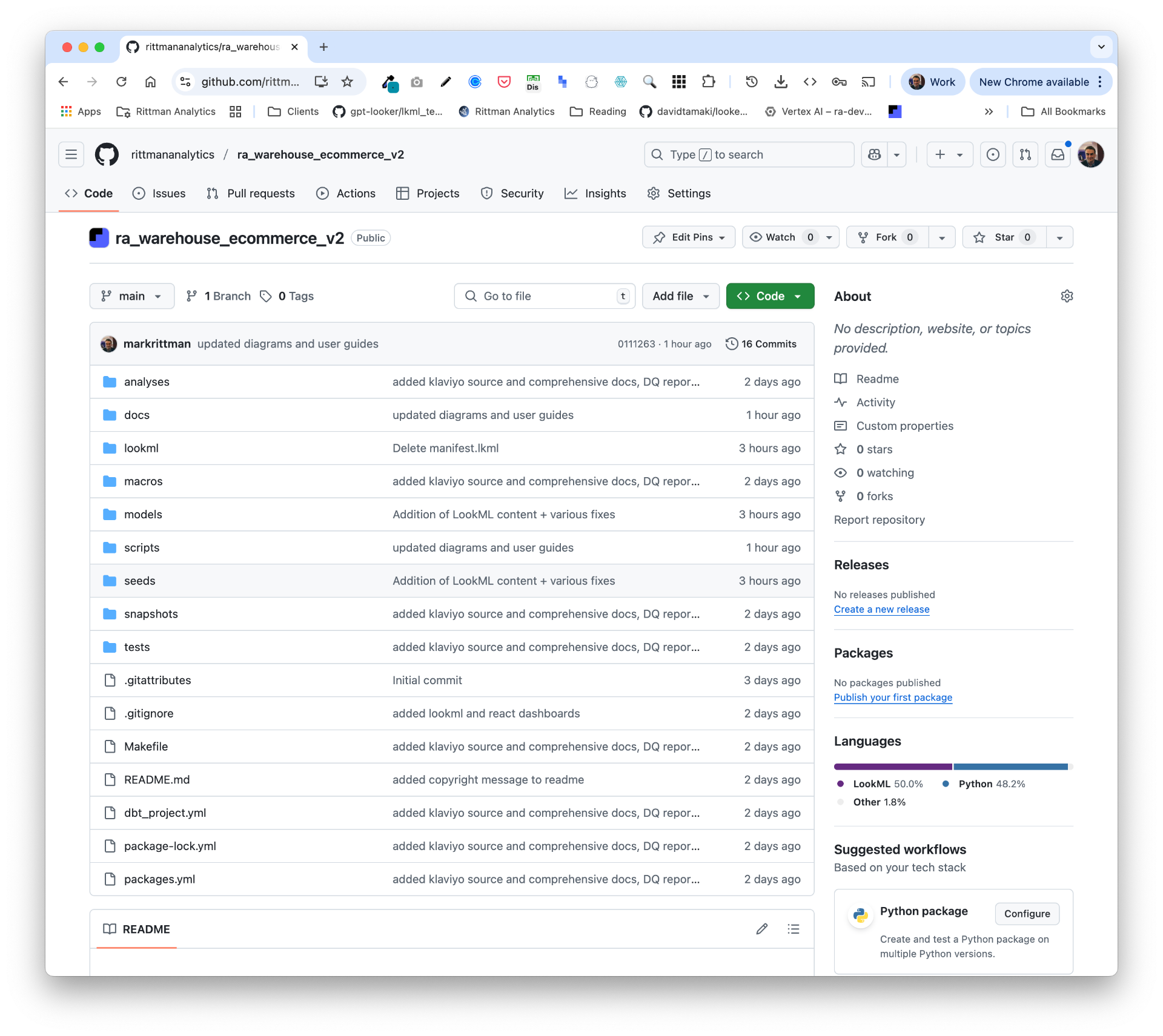Open Copilot via the icon beside search
Image resolution: width=1163 pixels, height=1036 pixels.
[874, 154]
